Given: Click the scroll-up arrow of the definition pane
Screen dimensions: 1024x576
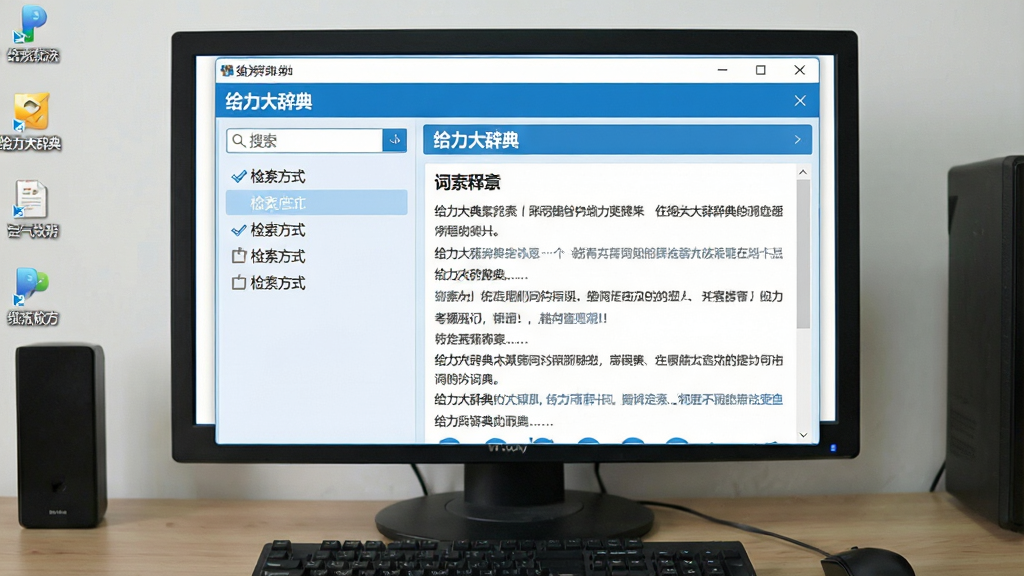Looking at the screenshot, I should (x=803, y=172).
